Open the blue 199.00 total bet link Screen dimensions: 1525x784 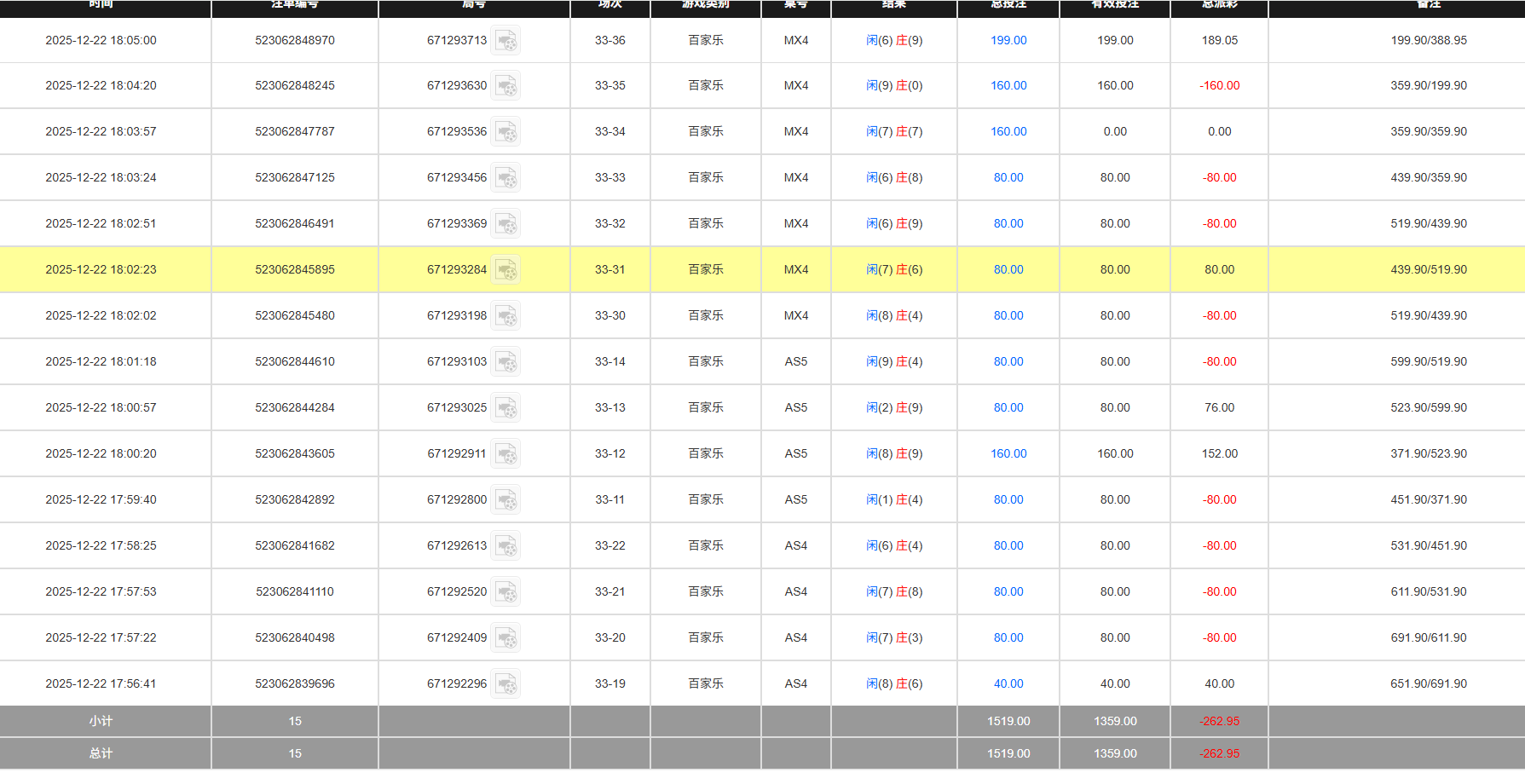[x=1008, y=40]
